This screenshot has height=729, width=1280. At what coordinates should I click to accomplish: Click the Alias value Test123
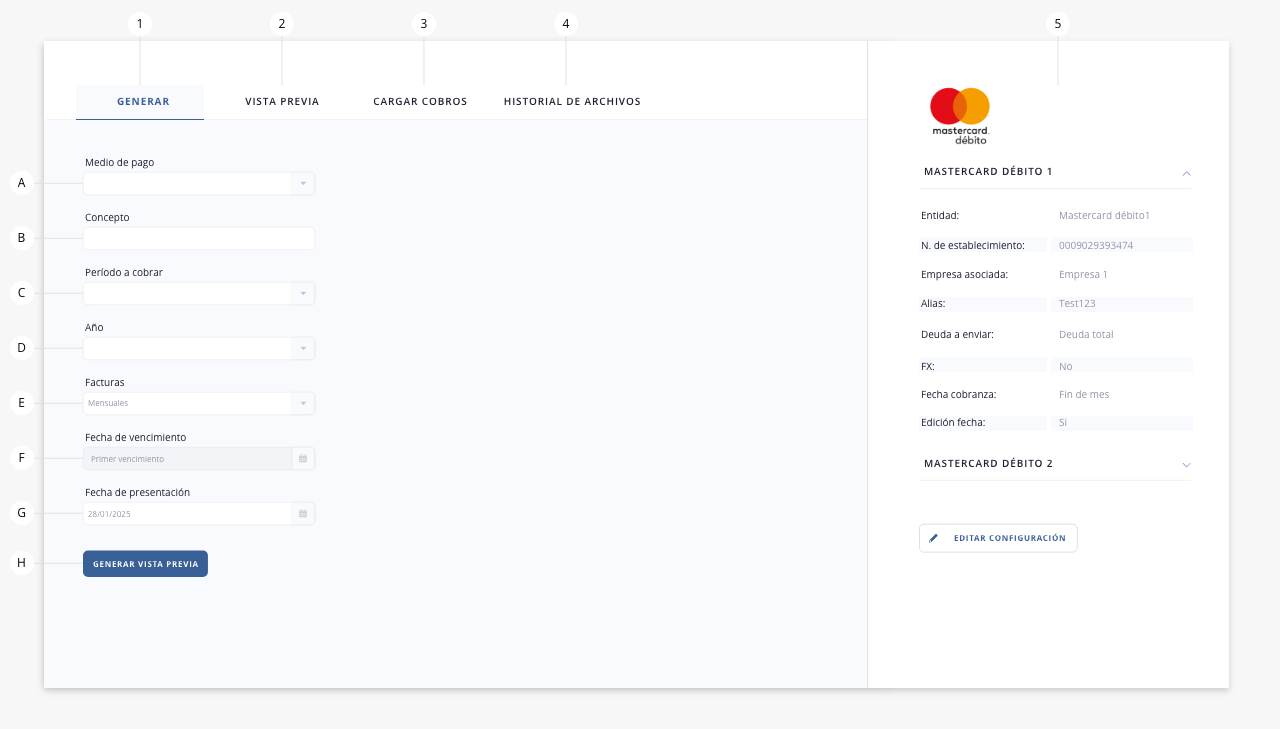(1076, 303)
